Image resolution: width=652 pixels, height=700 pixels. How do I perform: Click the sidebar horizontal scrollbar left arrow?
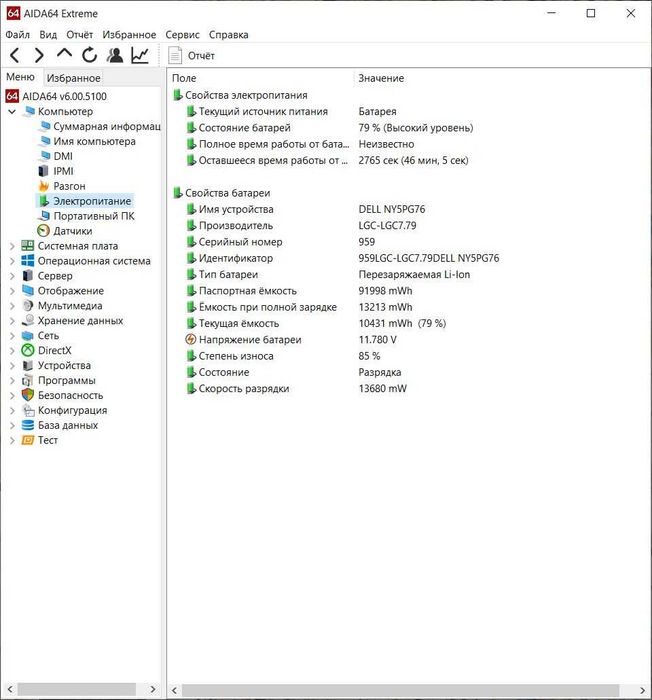click(10, 689)
